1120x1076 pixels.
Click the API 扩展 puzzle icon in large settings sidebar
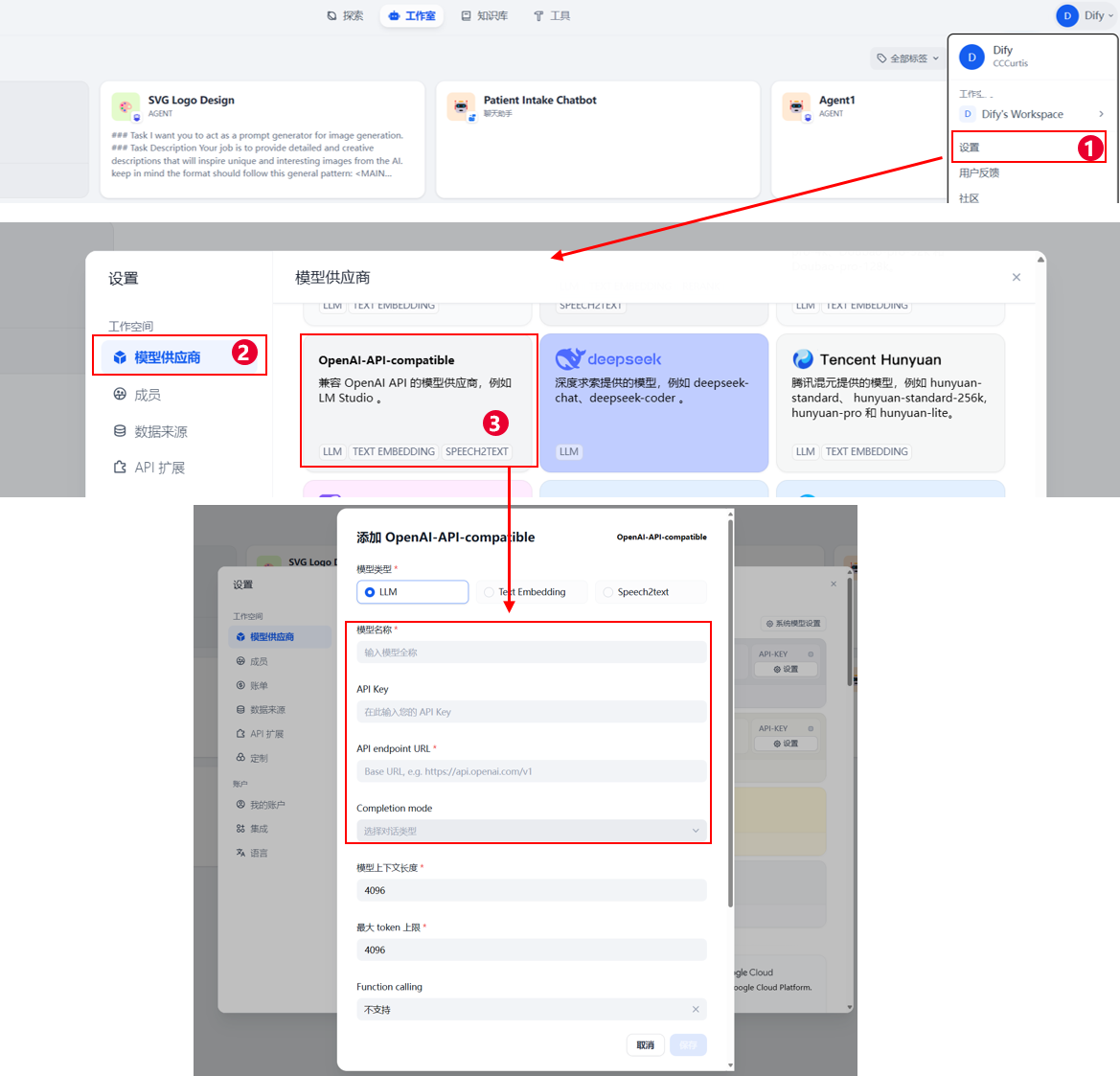tap(120, 467)
